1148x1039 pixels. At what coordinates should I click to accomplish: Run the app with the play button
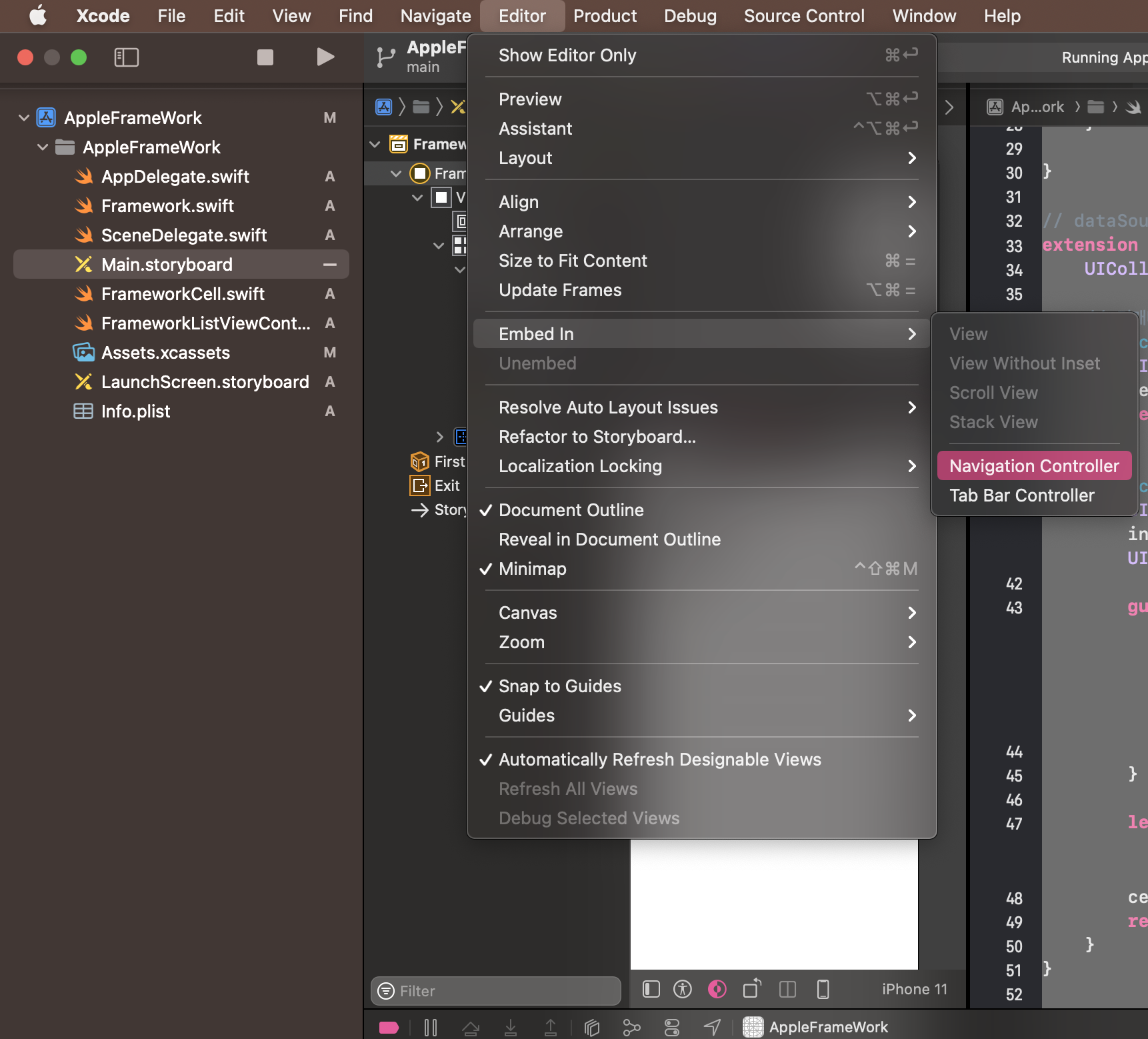325,57
